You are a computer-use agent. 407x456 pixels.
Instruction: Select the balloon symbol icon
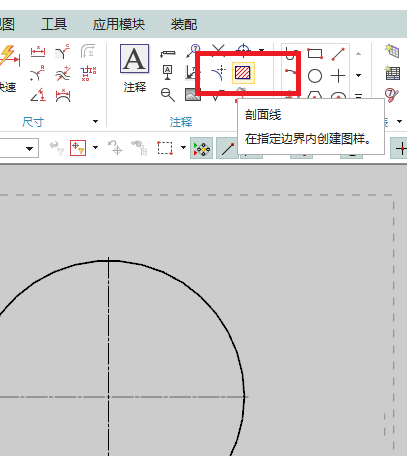click(192, 51)
